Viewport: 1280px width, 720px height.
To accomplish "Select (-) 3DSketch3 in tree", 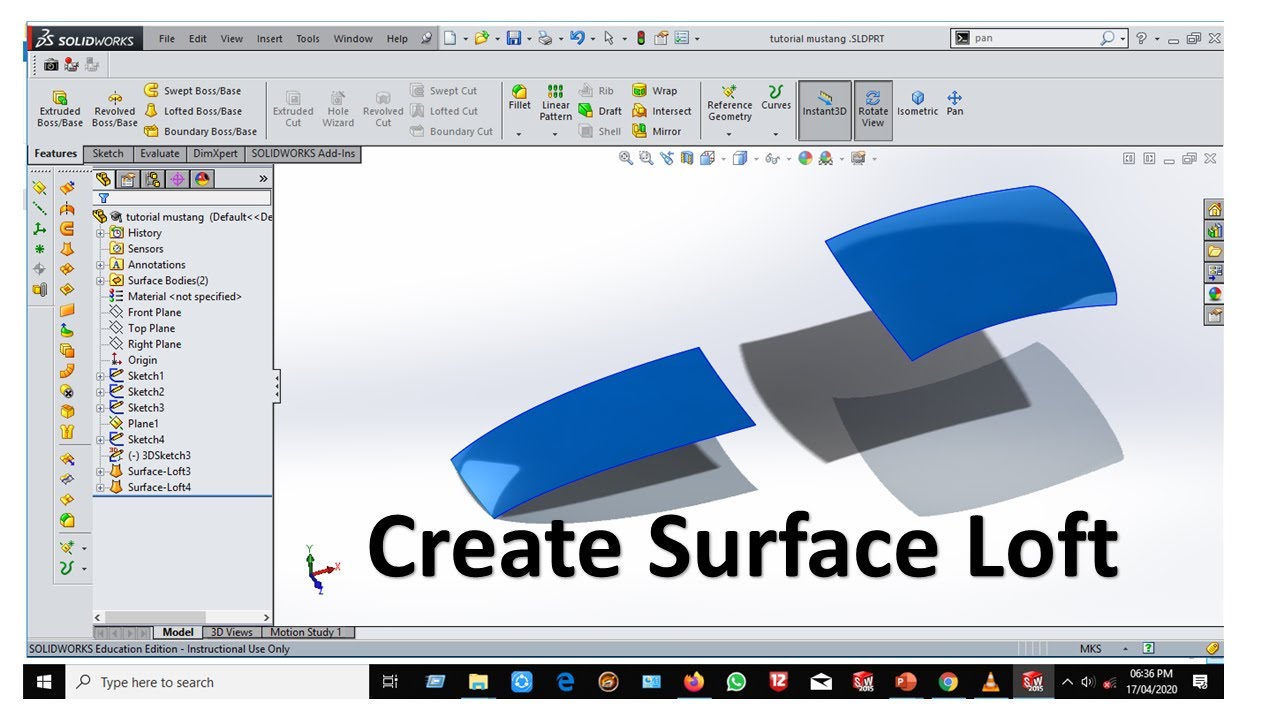I will (x=159, y=456).
